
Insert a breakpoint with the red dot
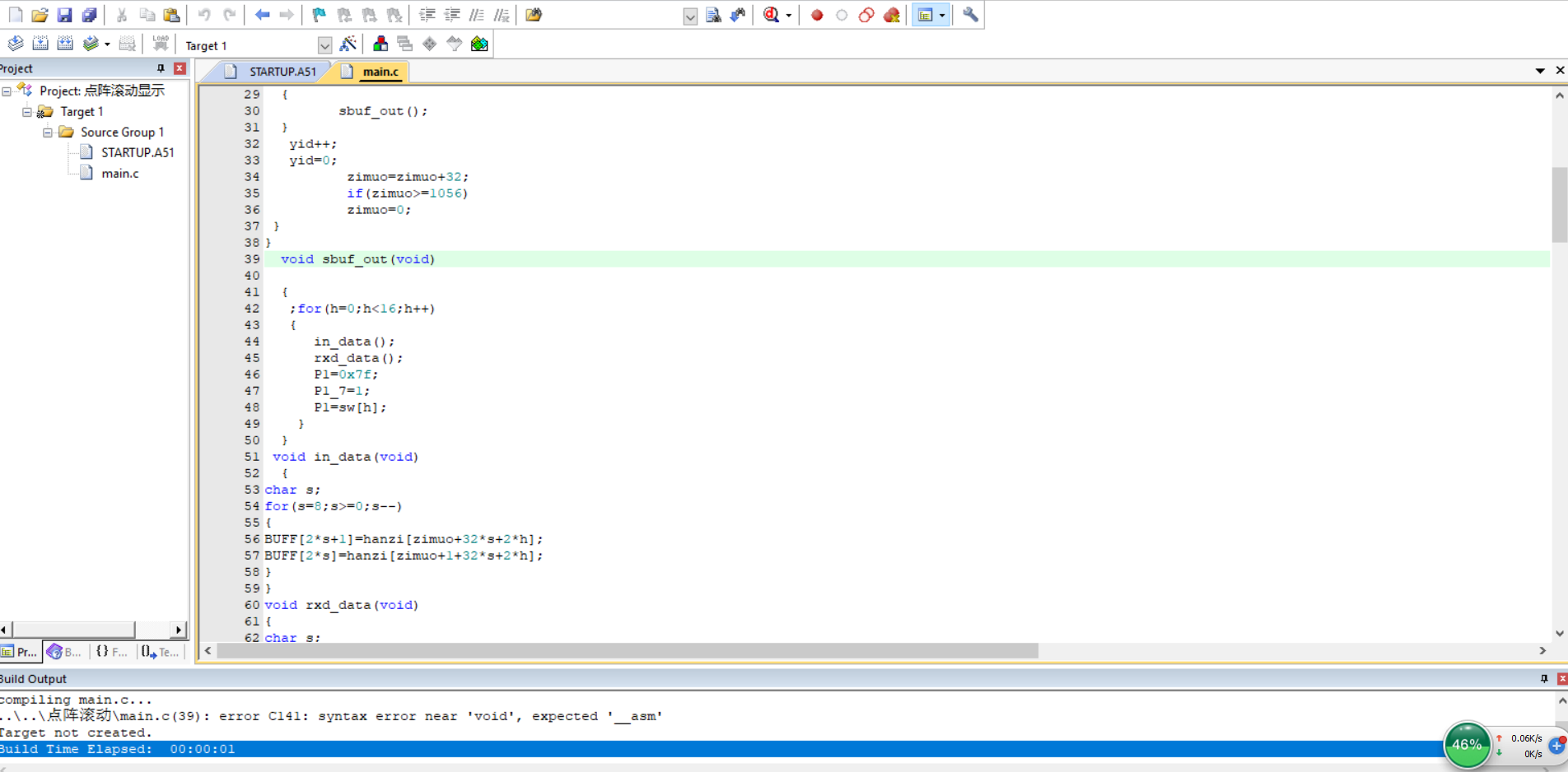(817, 15)
